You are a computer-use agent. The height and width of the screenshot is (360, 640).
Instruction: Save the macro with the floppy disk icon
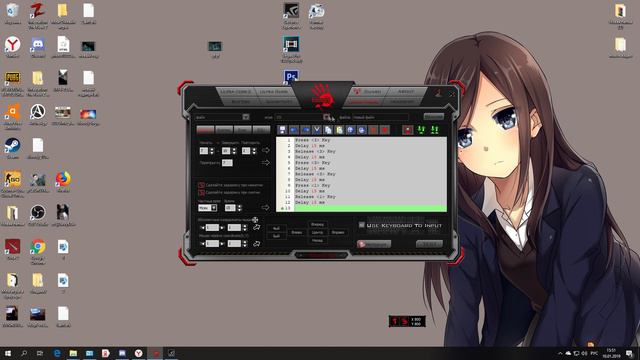[282, 130]
